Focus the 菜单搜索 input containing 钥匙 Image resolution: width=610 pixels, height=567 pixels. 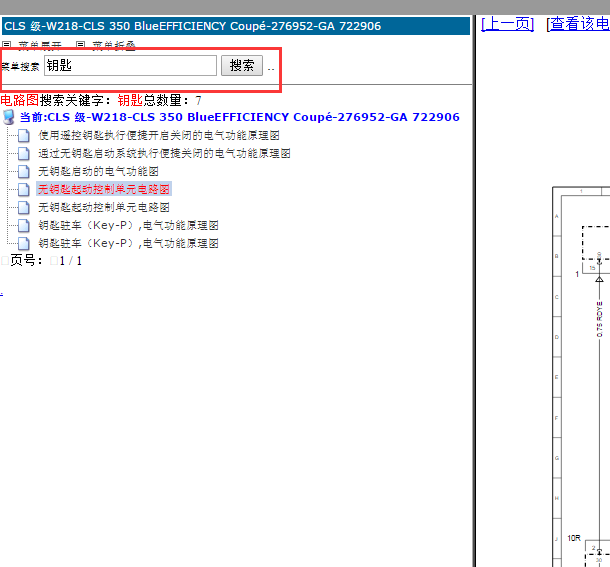click(x=130, y=65)
